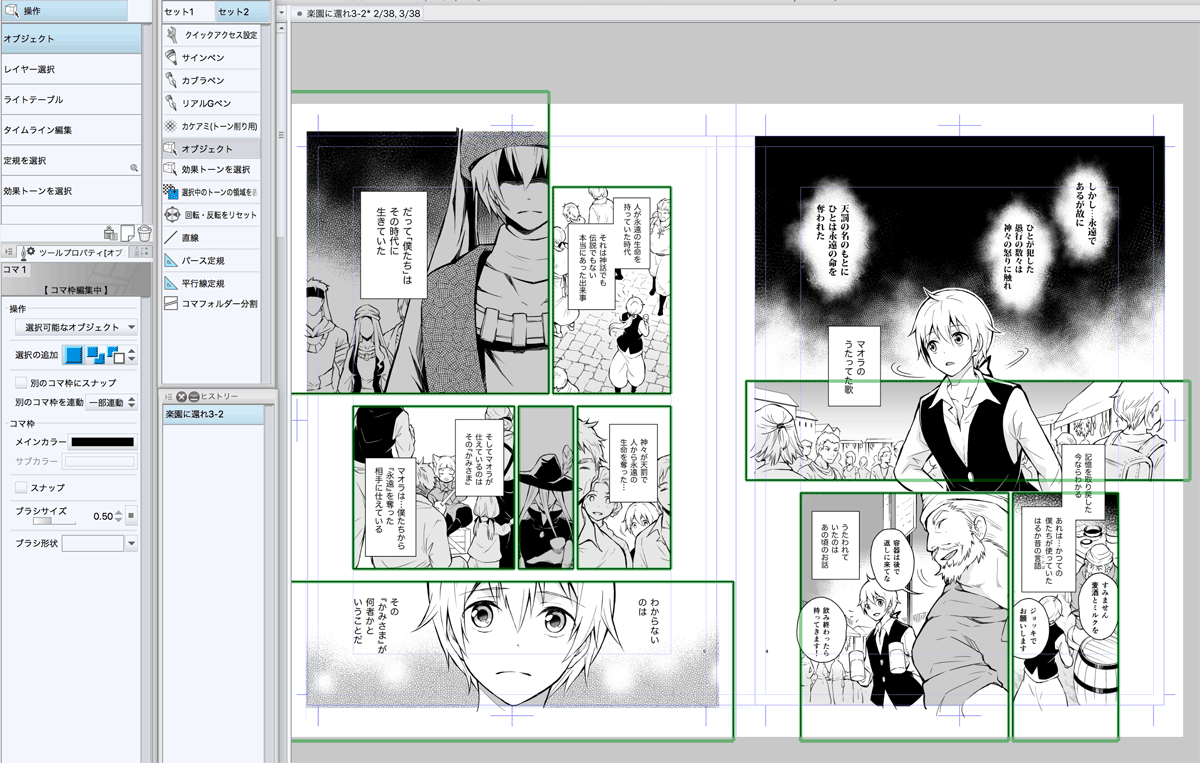Select カケアミ(トーン削り用) pattern icon
Image resolution: width=1200 pixels, height=763 pixels.
[x=171, y=126]
